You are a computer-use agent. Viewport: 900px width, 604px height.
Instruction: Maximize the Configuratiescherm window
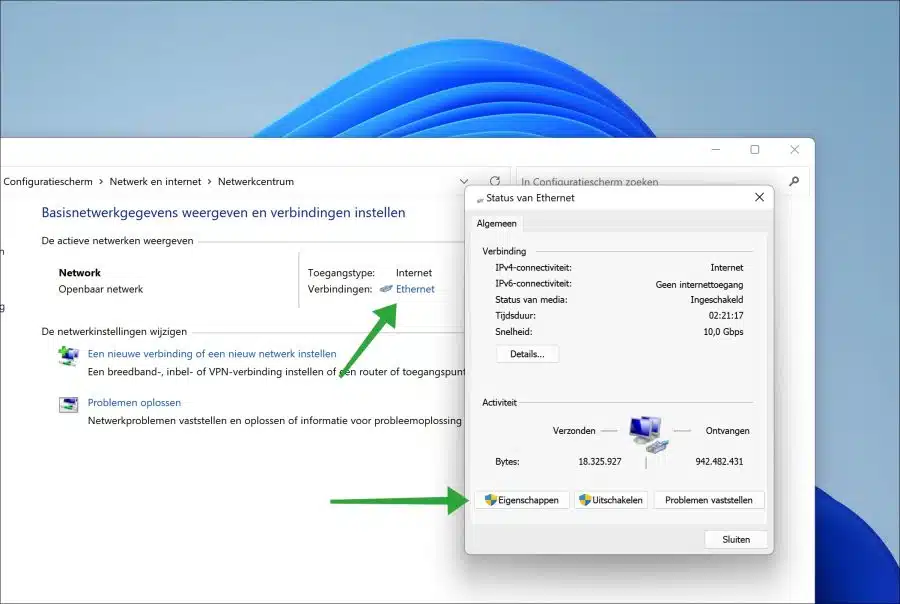755,150
